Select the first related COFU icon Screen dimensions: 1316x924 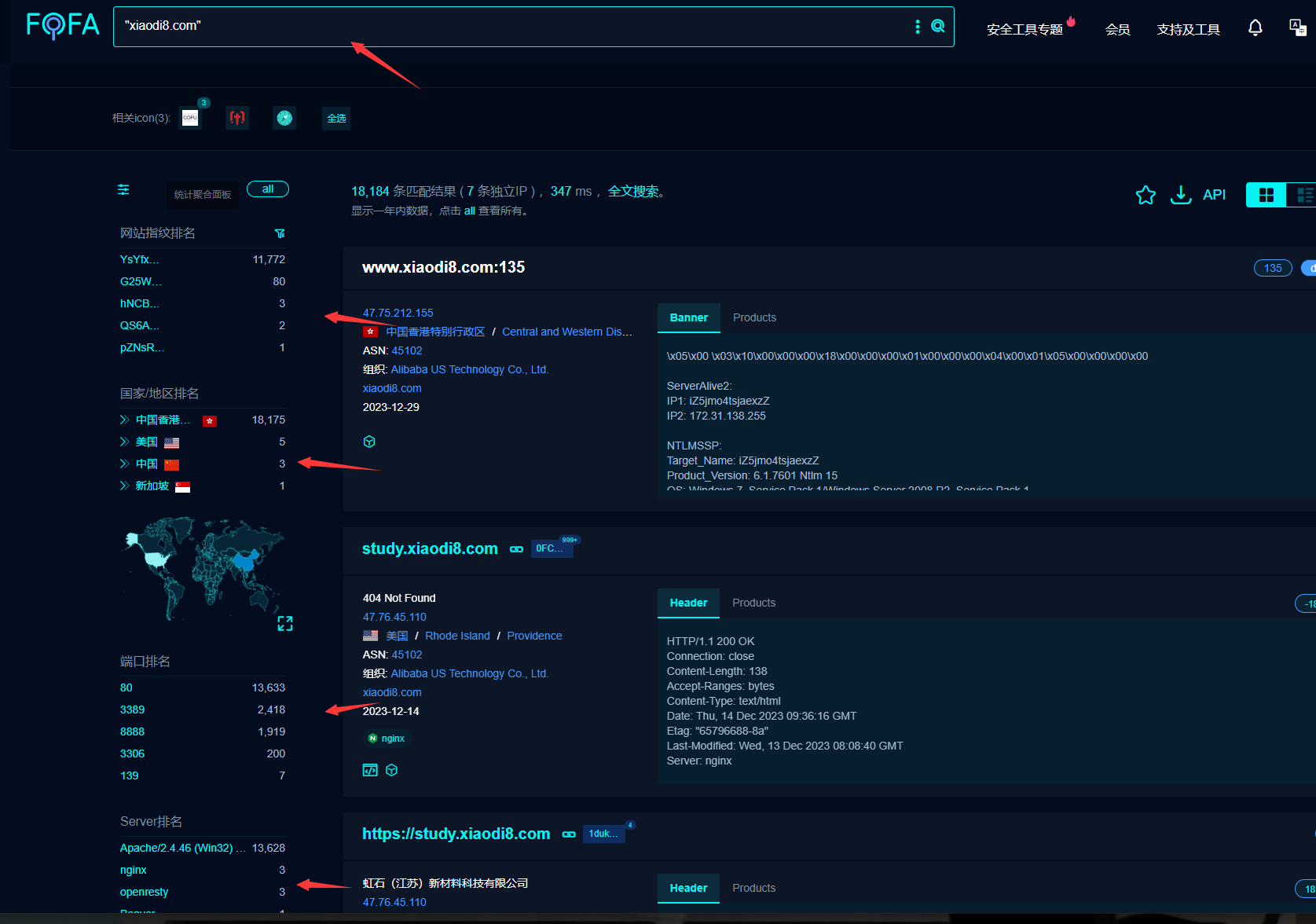click(x=190, y=118)
